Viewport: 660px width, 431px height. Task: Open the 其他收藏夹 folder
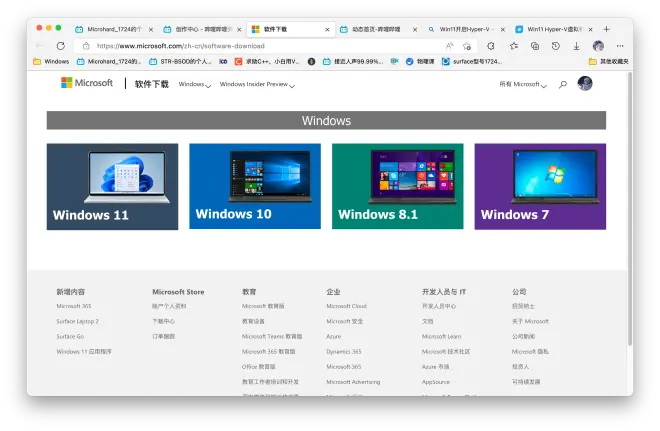608,61
